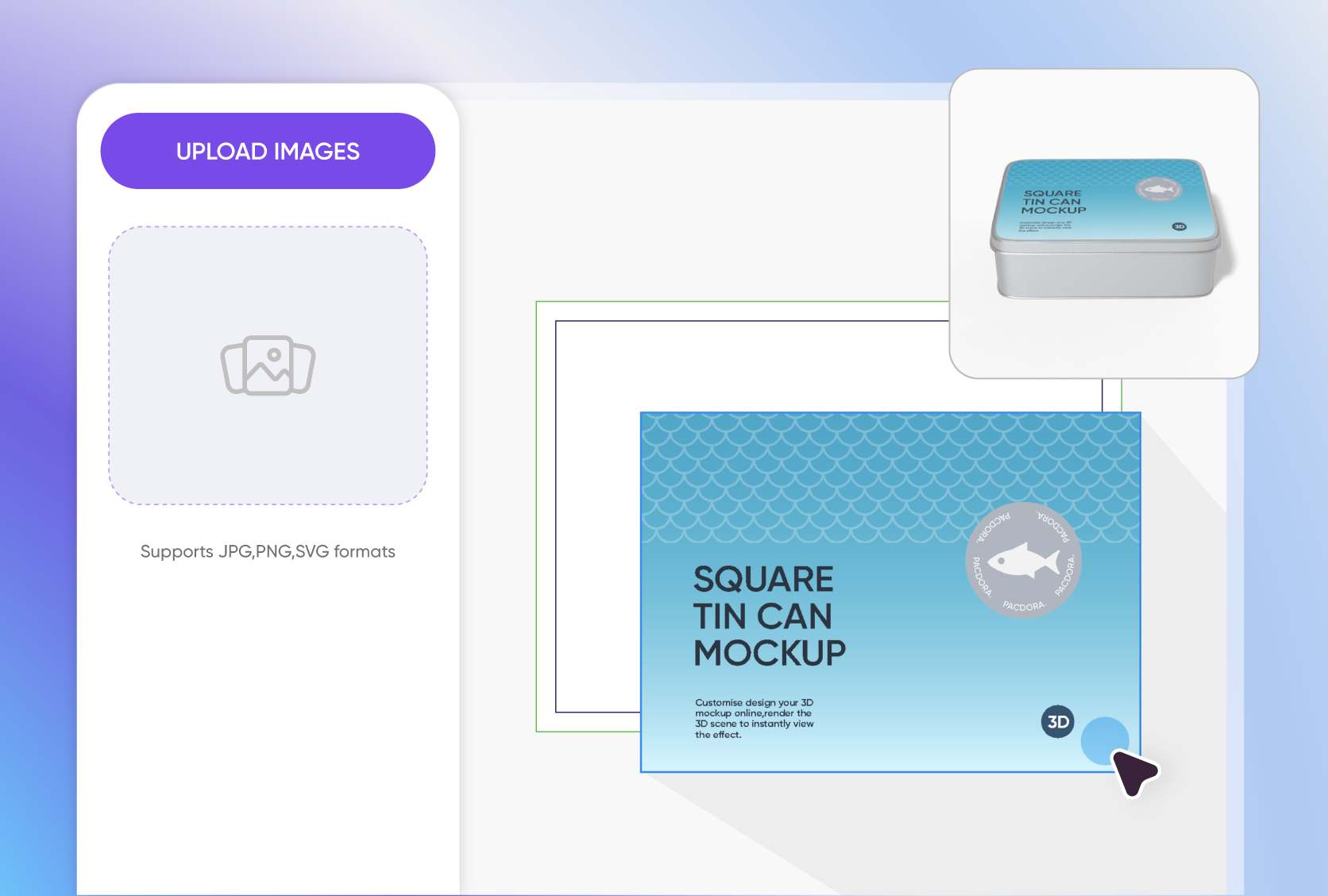Image resolution: width=1328 pixels, height=896 pixels.
Task: Click the fish logo on the tin lid preview
Action: [x=1158, y=190]
